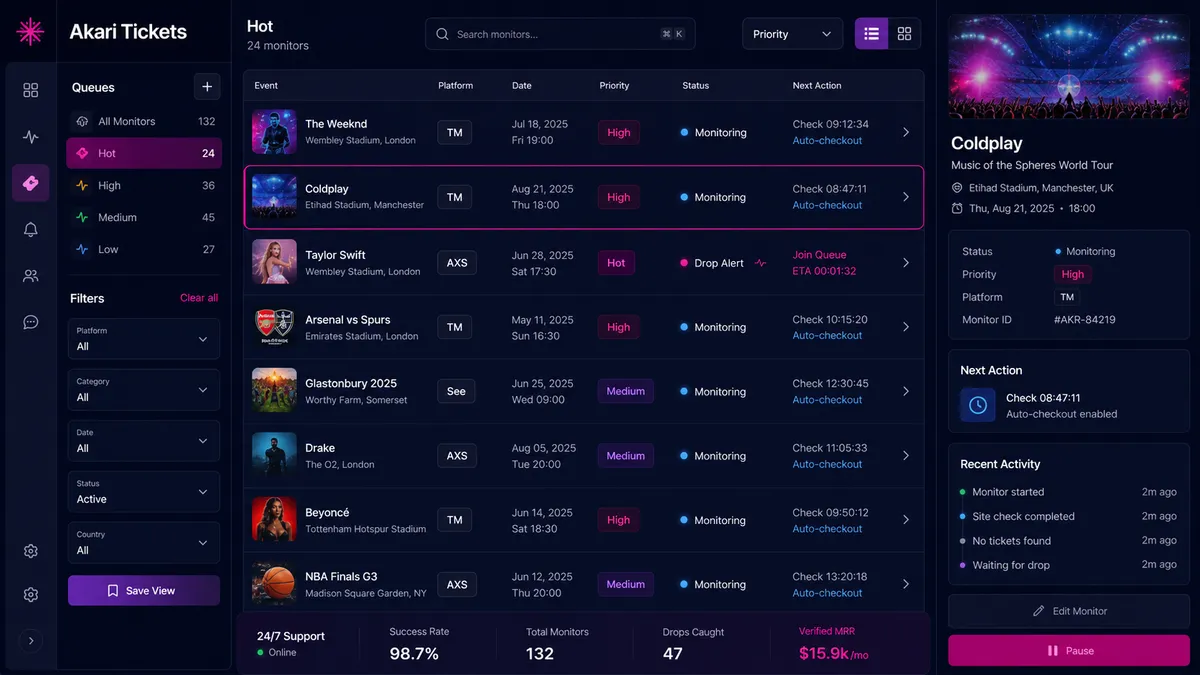This screenshot has height=675, width=1200.
Task: Click the search magnifier icon
Action: click(442, 34)
